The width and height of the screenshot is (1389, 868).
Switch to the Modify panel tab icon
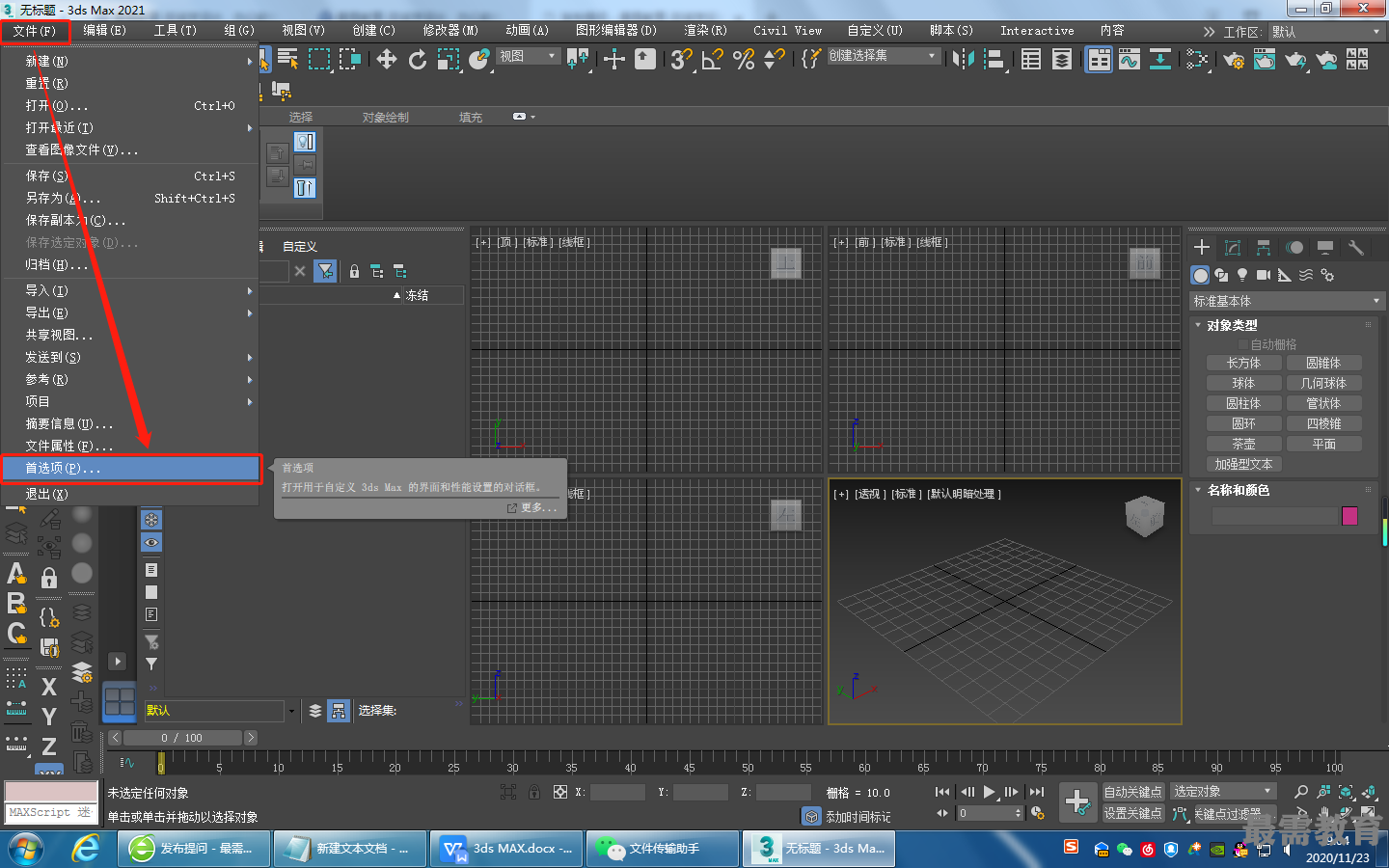click(1233, 248)
